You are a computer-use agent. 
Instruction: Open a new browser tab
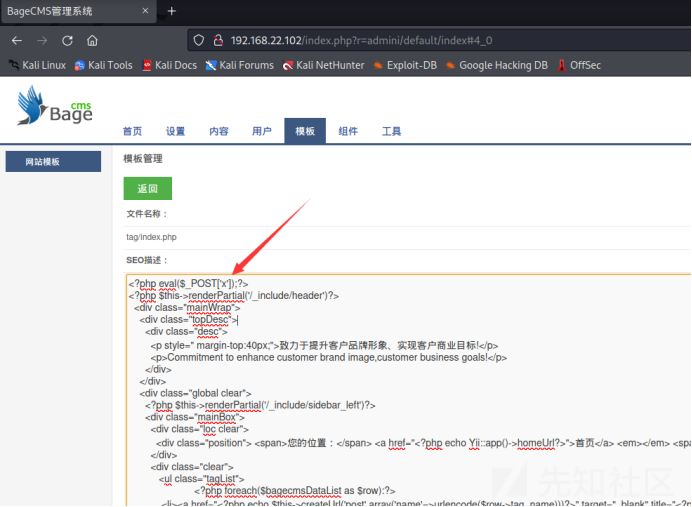171,11
